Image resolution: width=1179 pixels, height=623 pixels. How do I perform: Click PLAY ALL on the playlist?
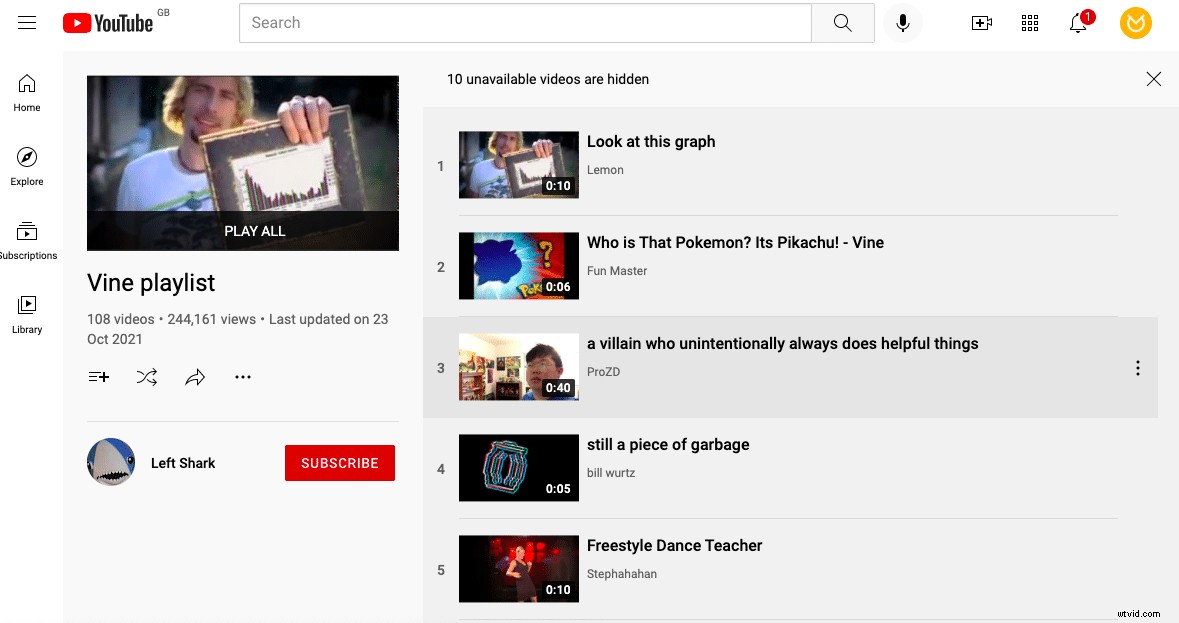(x=255, y=231)
